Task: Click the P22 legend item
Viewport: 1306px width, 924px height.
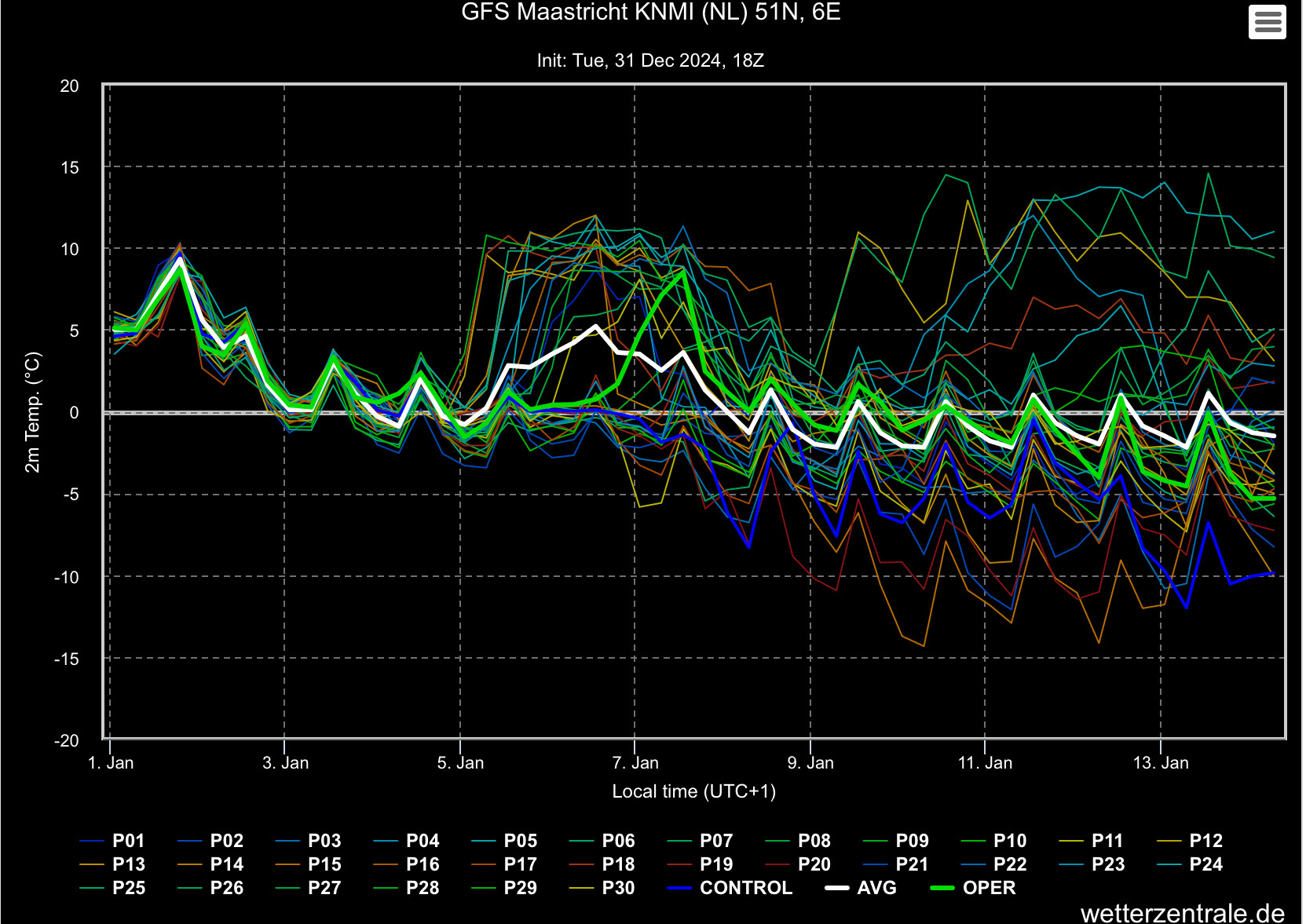Action: point(993,864)
